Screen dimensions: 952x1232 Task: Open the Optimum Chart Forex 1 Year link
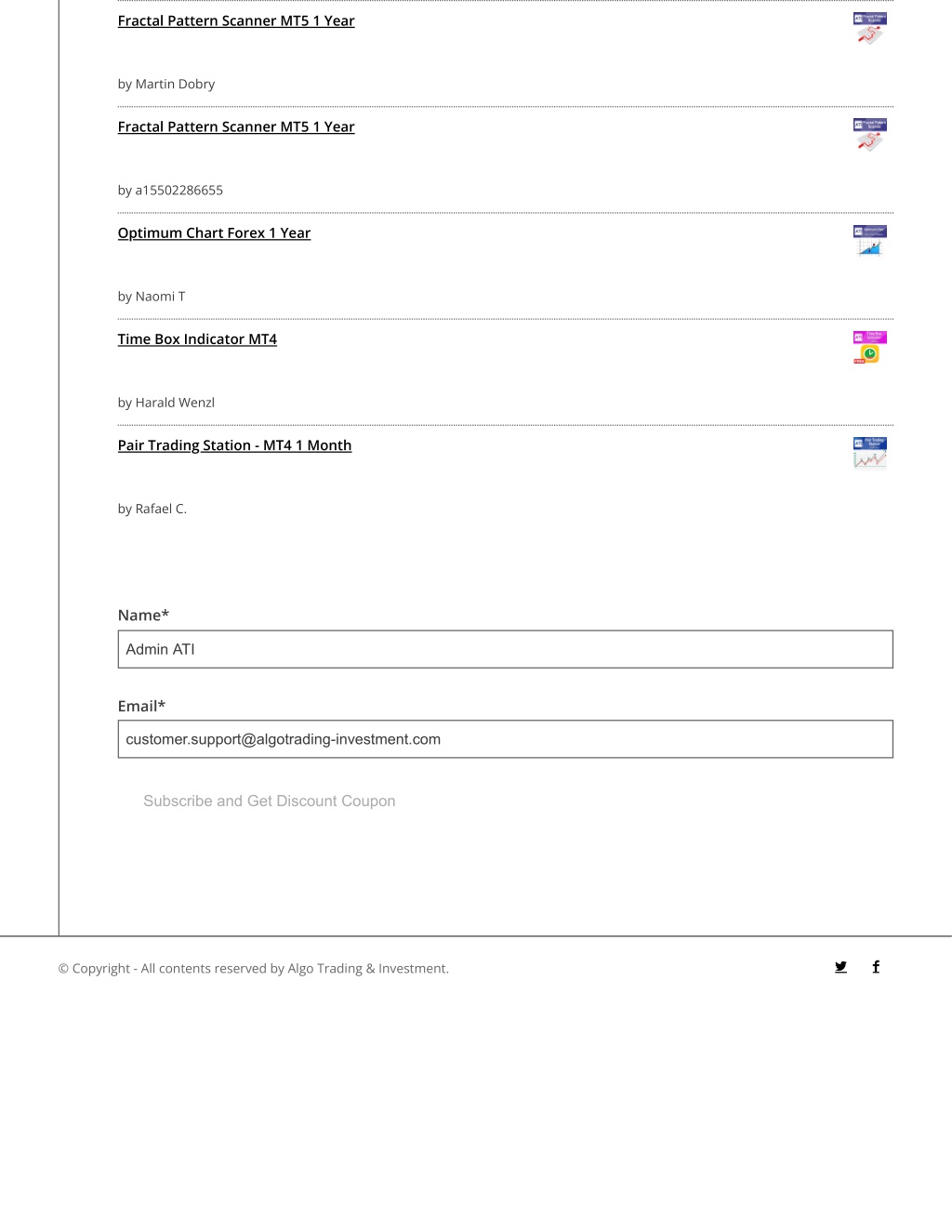(214, 232)
